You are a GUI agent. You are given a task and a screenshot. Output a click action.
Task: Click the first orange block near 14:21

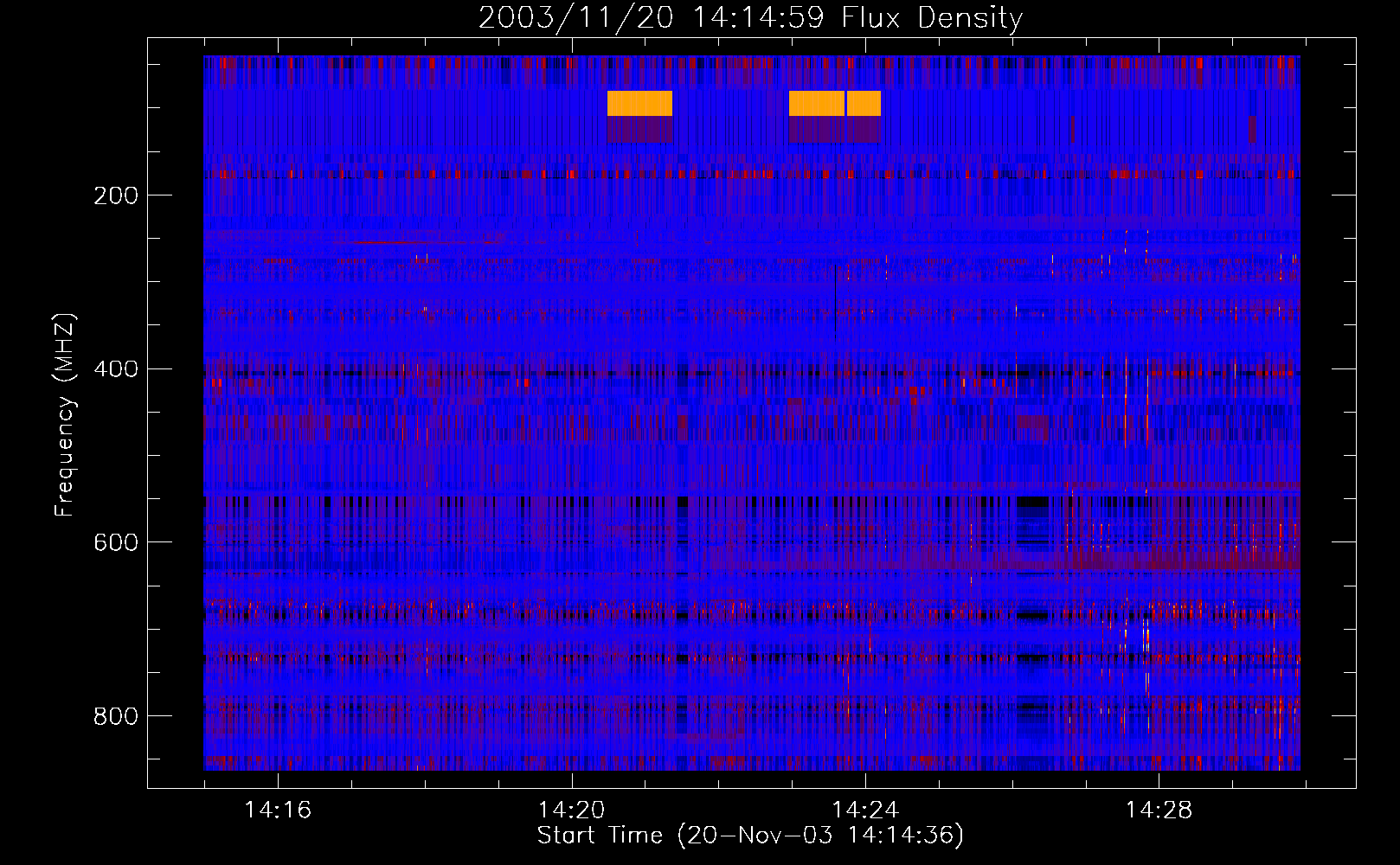639,103
